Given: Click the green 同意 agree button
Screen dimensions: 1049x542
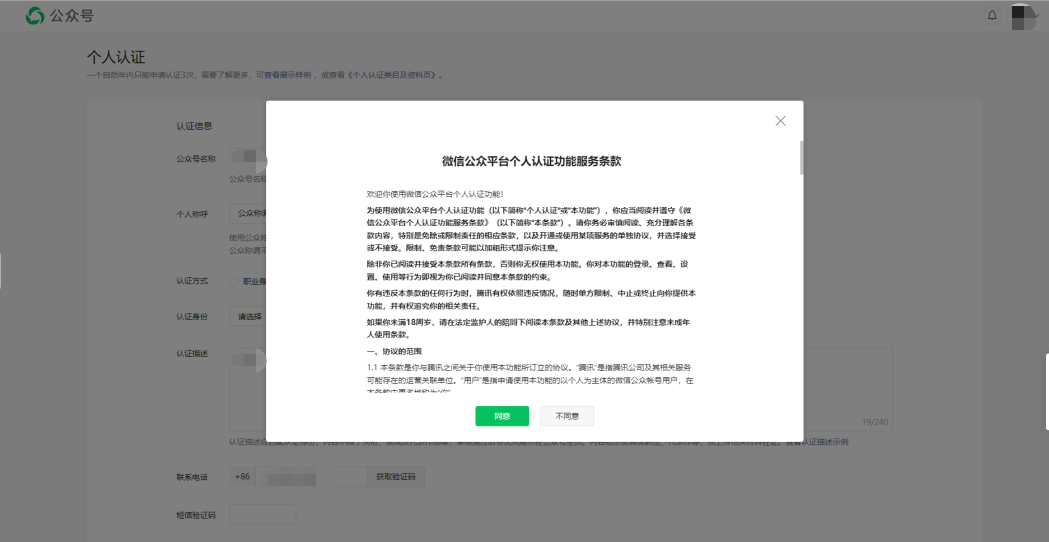Looking at the screenshot, I should 502,416.
